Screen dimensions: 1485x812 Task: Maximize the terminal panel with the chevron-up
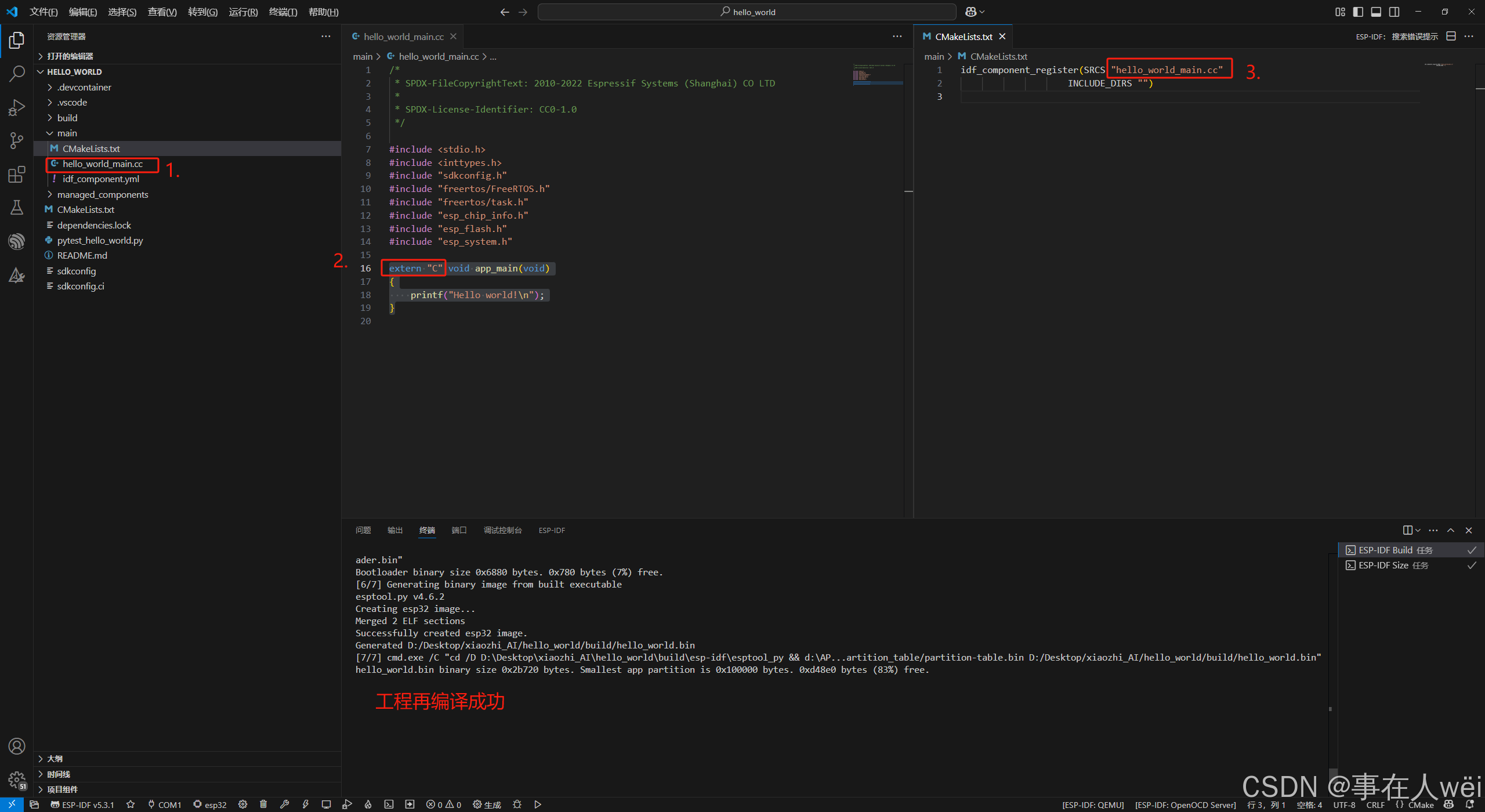[1451, 530]
